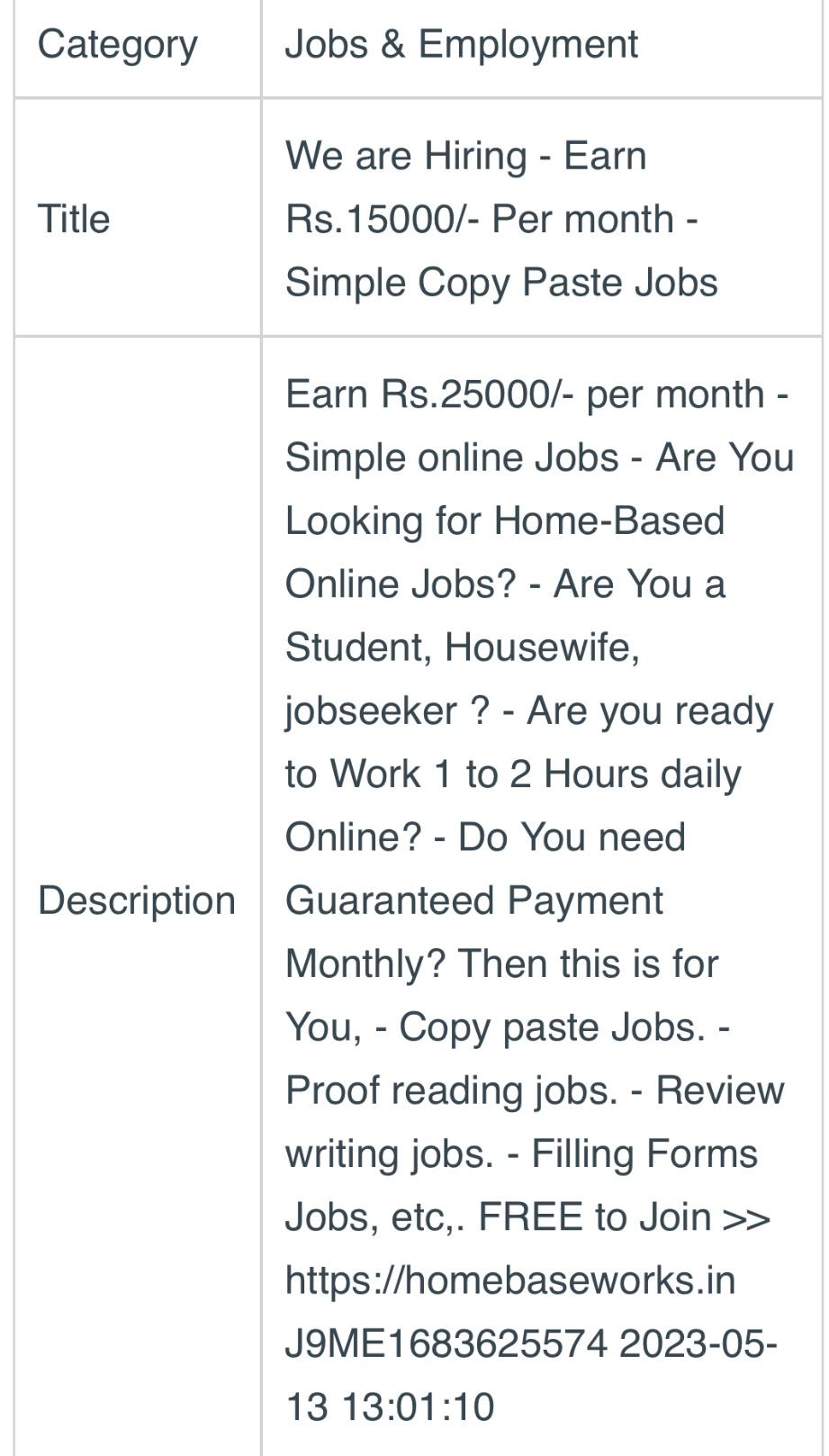Click the Category row label
829x1456 pixels.
[117, 45]
